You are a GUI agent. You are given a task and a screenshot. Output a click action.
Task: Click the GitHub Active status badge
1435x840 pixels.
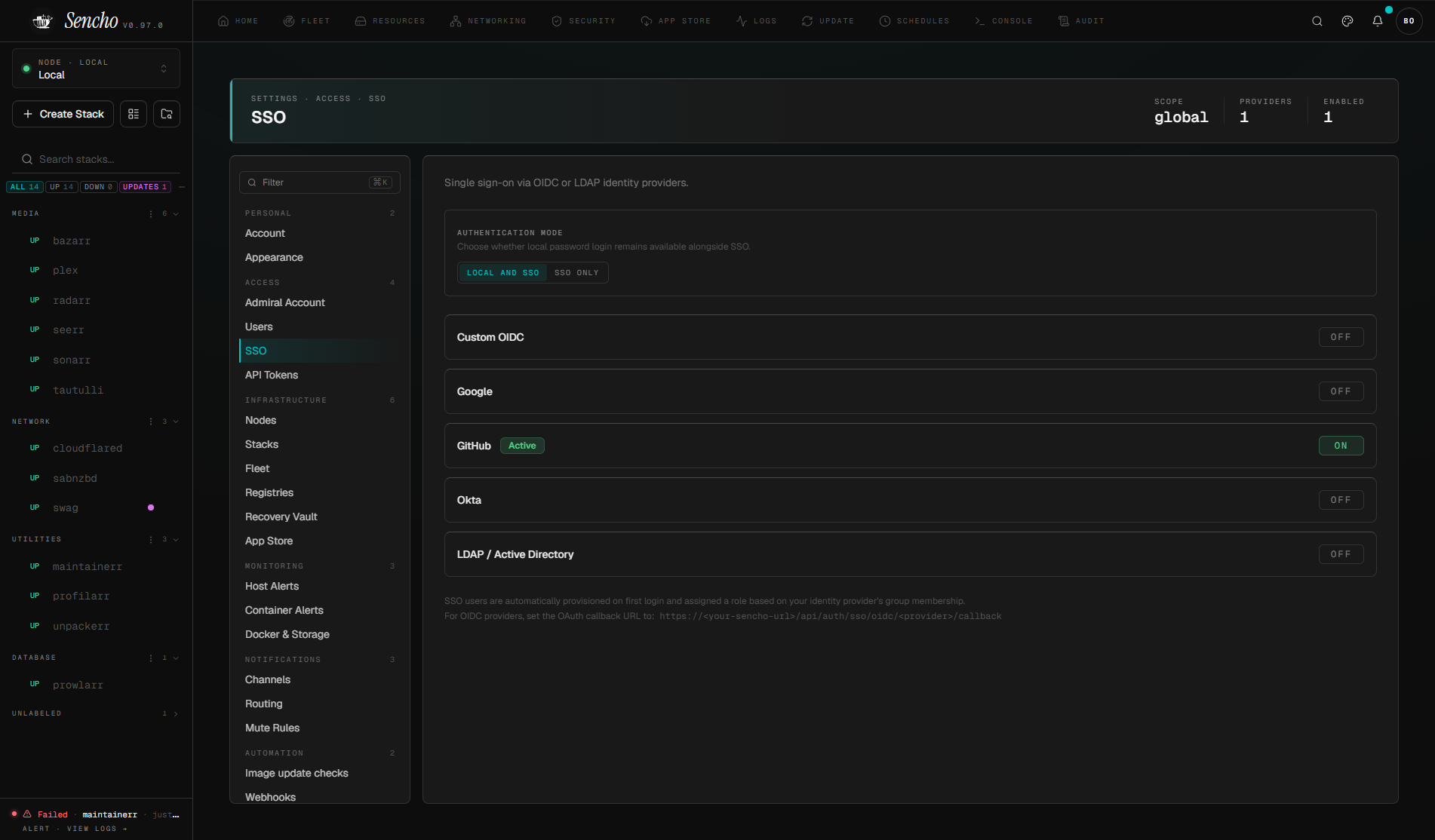pyautogui.click(x=522, y=446)
